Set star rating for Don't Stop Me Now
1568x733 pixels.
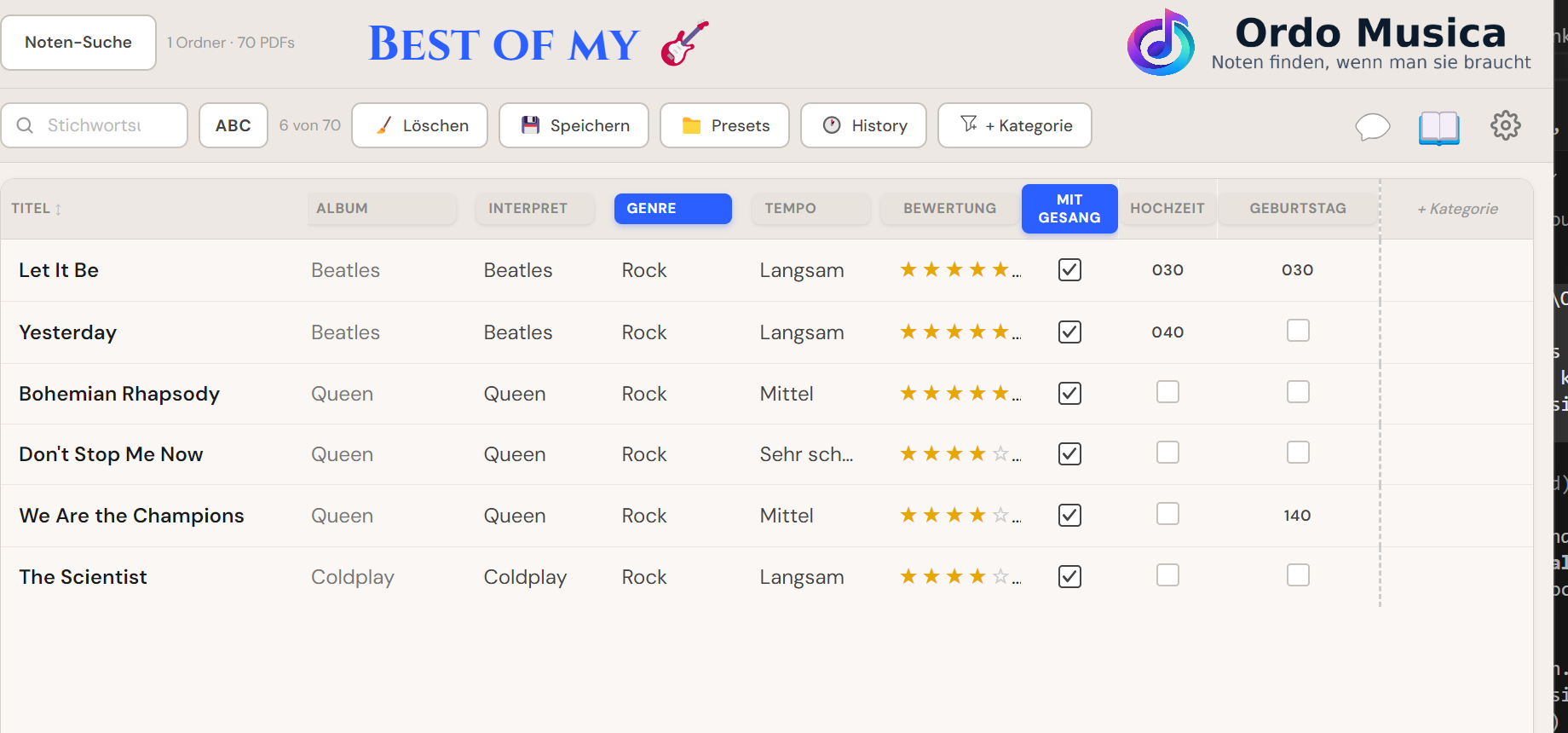[955, 454]
